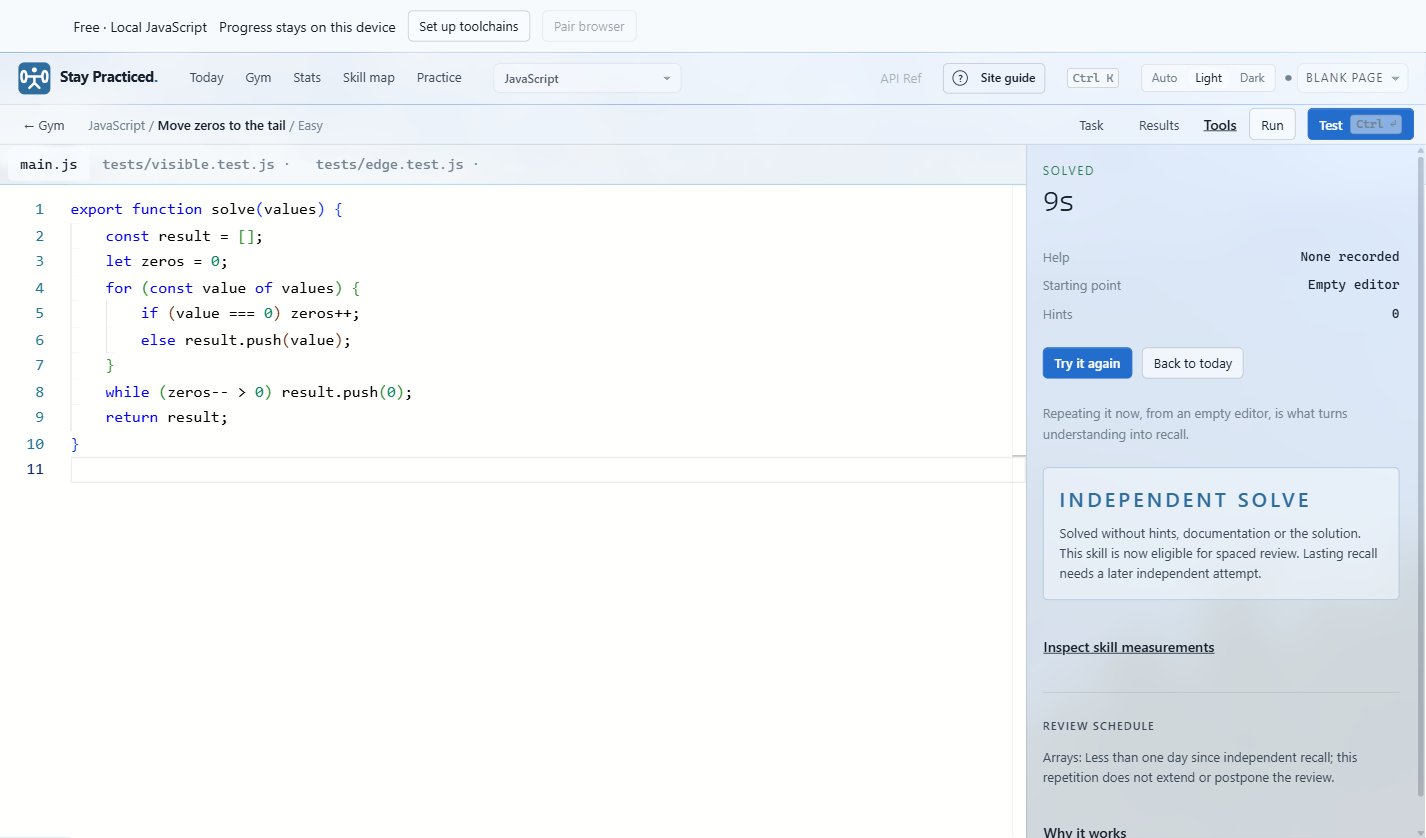Switch theme to Dark

pyautogui.click(x=1252, y=78)
